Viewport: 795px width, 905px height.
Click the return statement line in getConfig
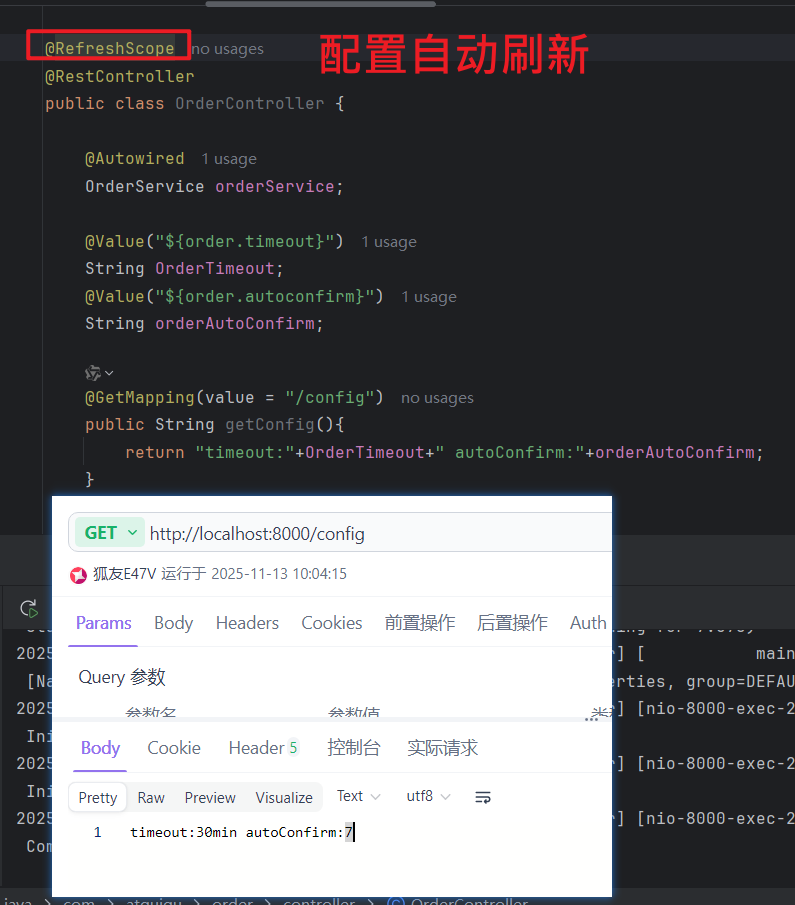pyautogui.click(x=444, y=452)
